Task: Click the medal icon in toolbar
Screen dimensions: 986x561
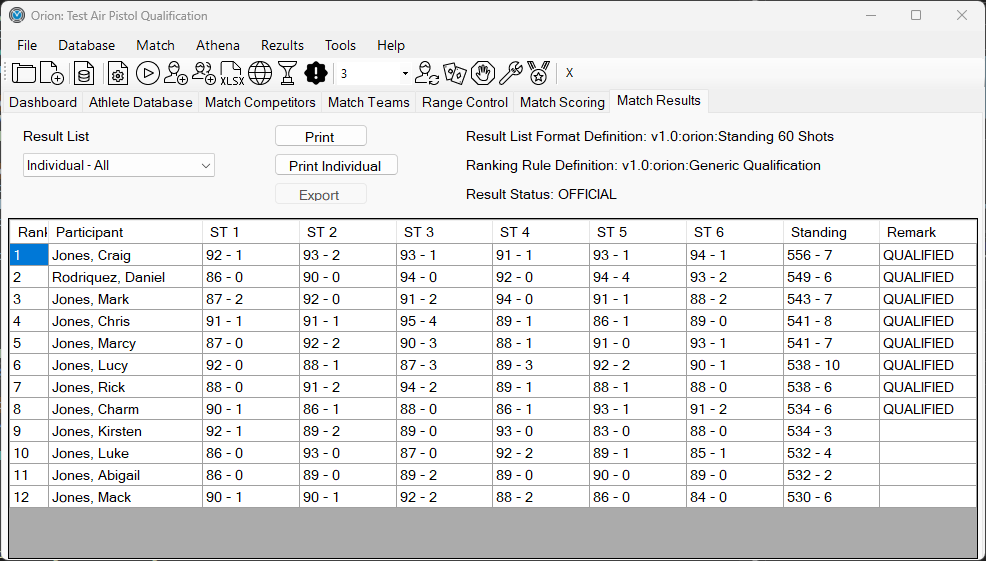Action: pos(539,73)
